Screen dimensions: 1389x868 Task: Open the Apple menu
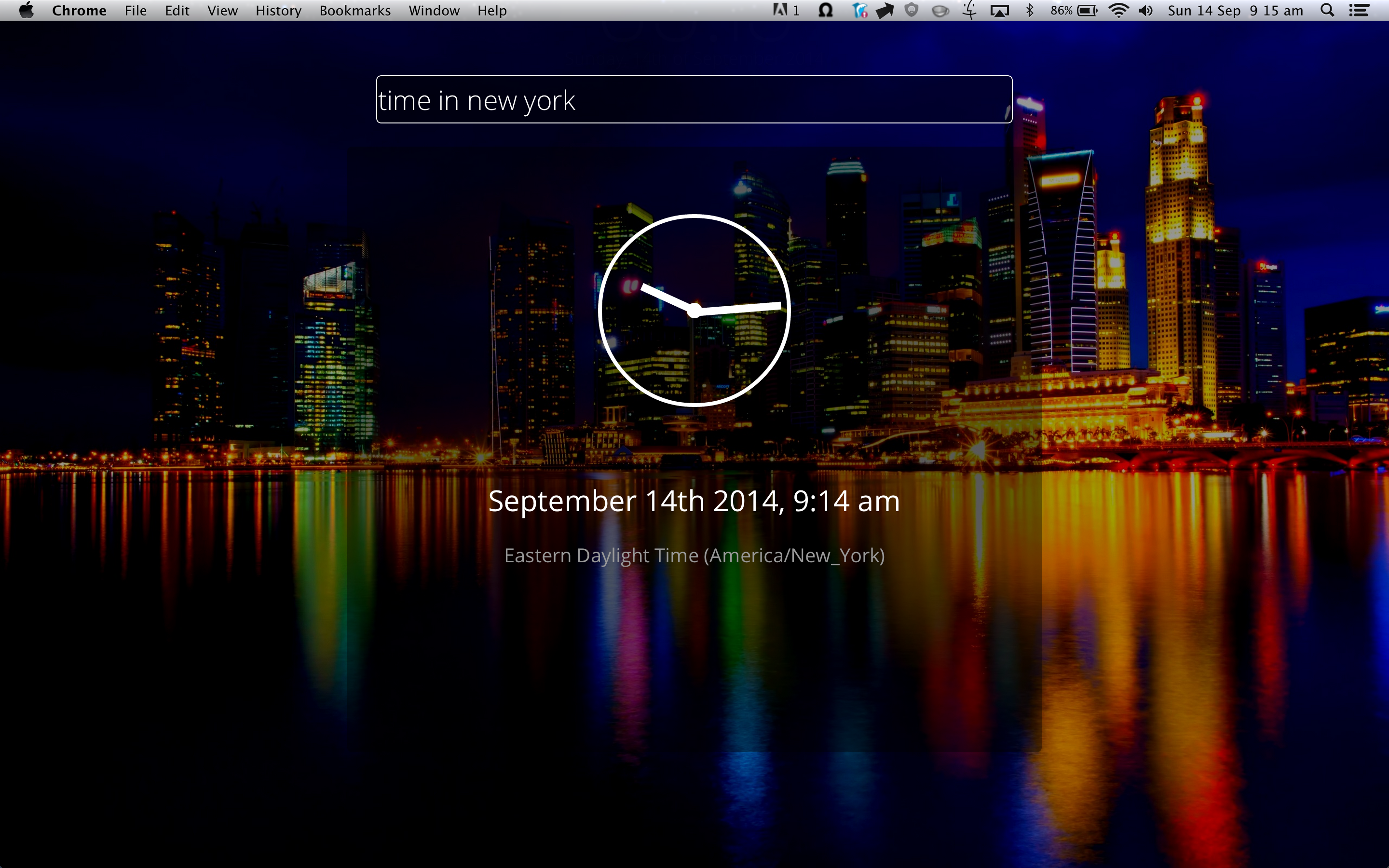click(27, 10)
